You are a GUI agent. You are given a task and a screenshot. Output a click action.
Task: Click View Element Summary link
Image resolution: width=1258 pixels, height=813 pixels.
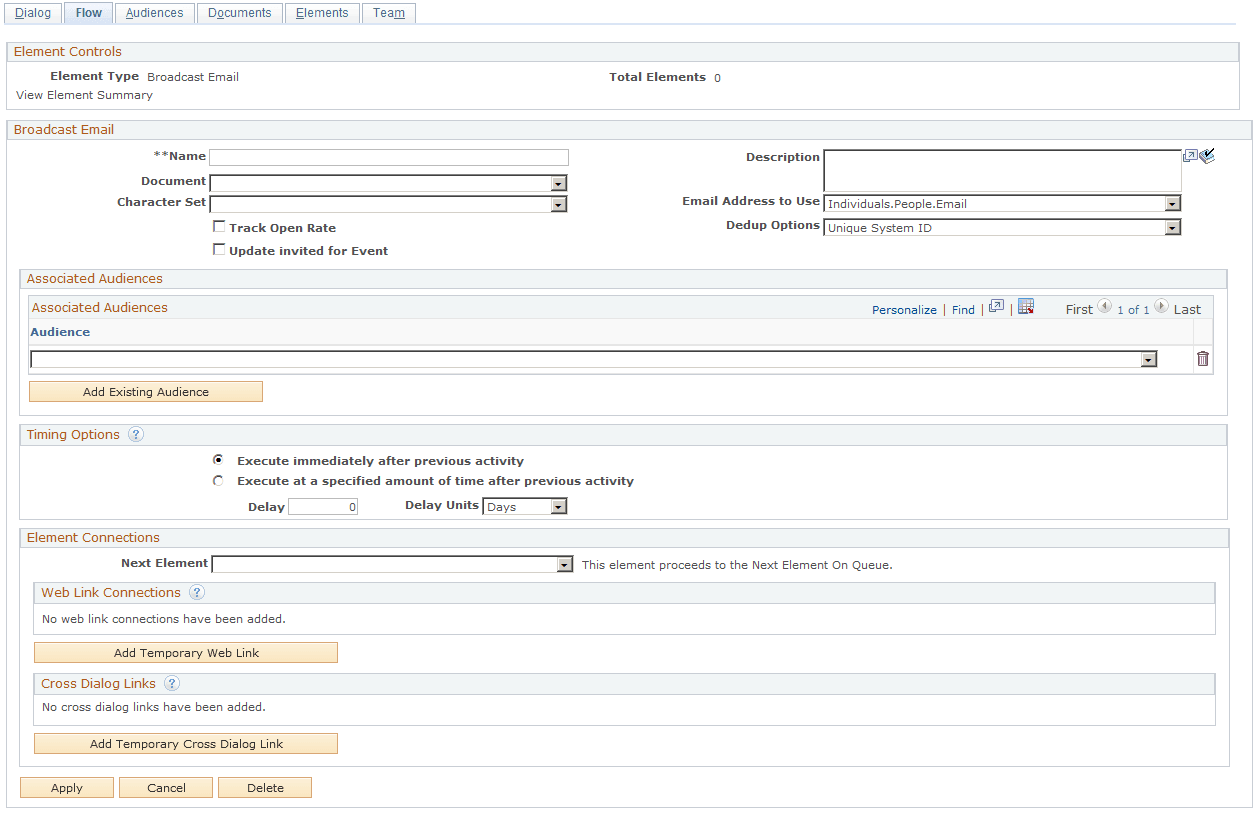[85, 95]
